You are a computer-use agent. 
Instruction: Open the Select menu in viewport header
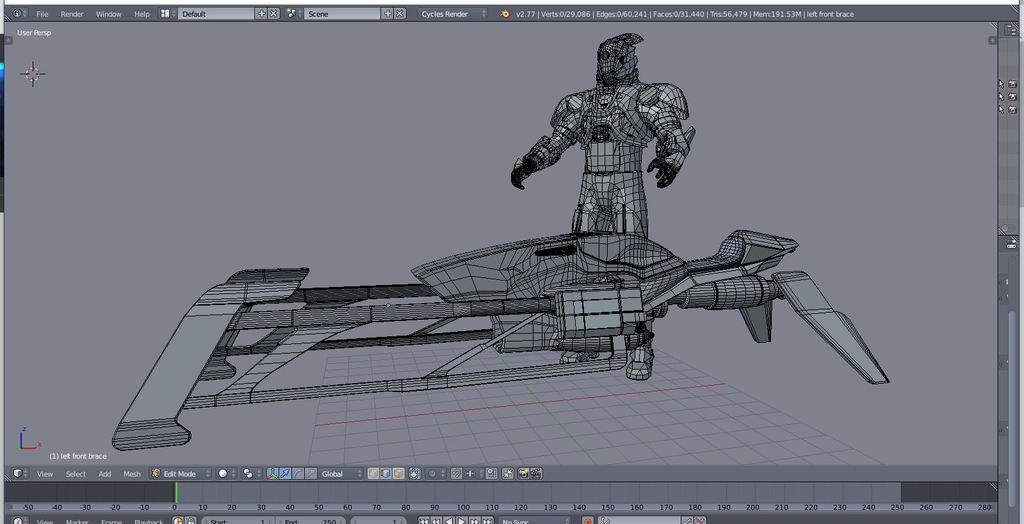(76, 473)
